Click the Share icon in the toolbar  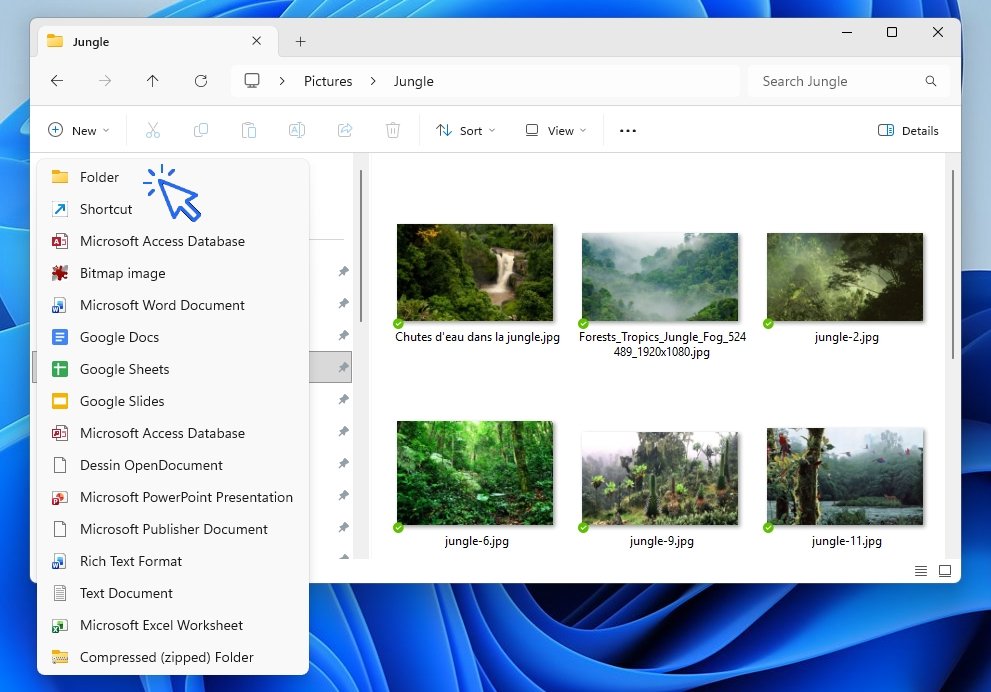click(344, 130)
